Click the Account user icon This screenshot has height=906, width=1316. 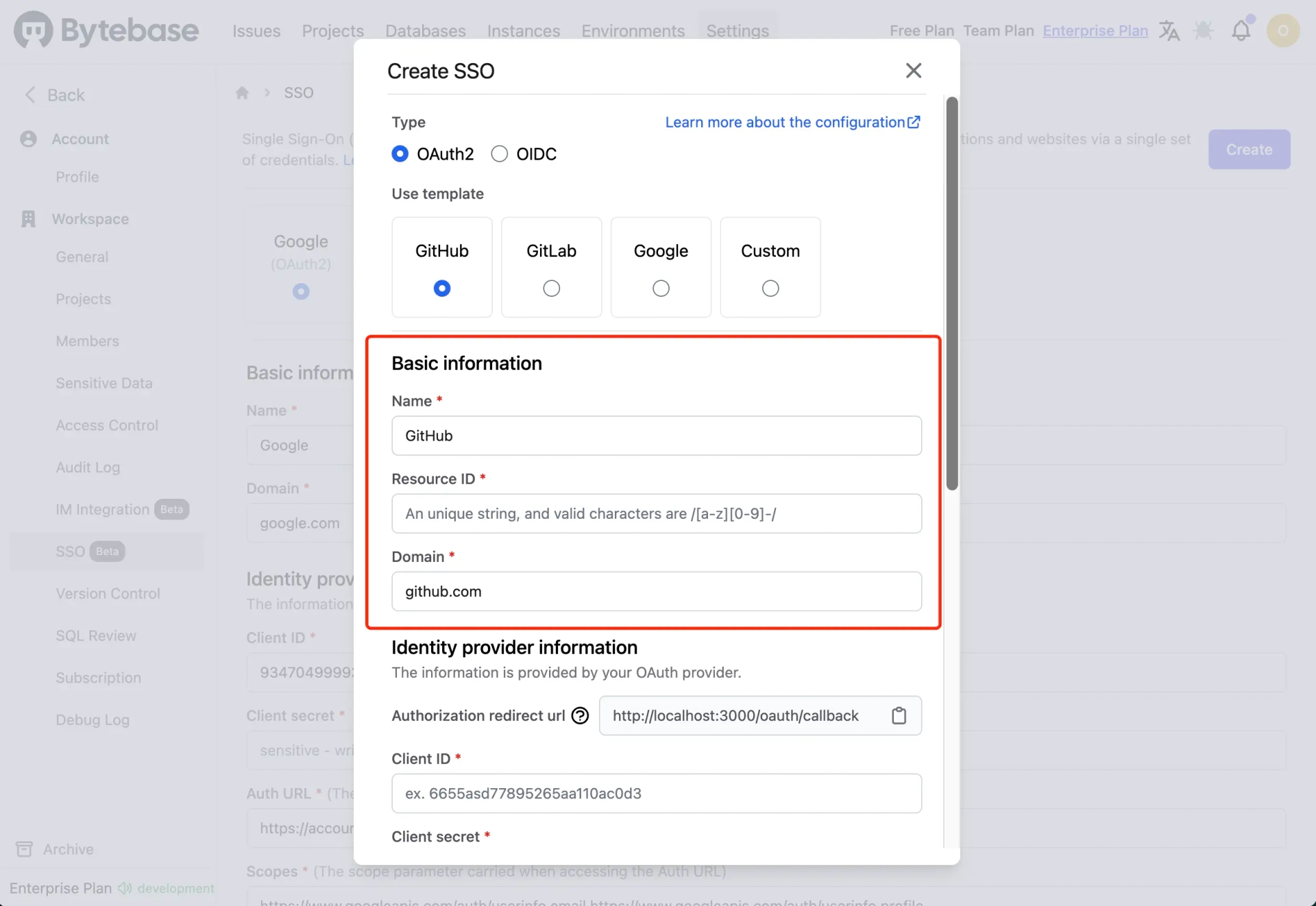click(x=28, y=139)
